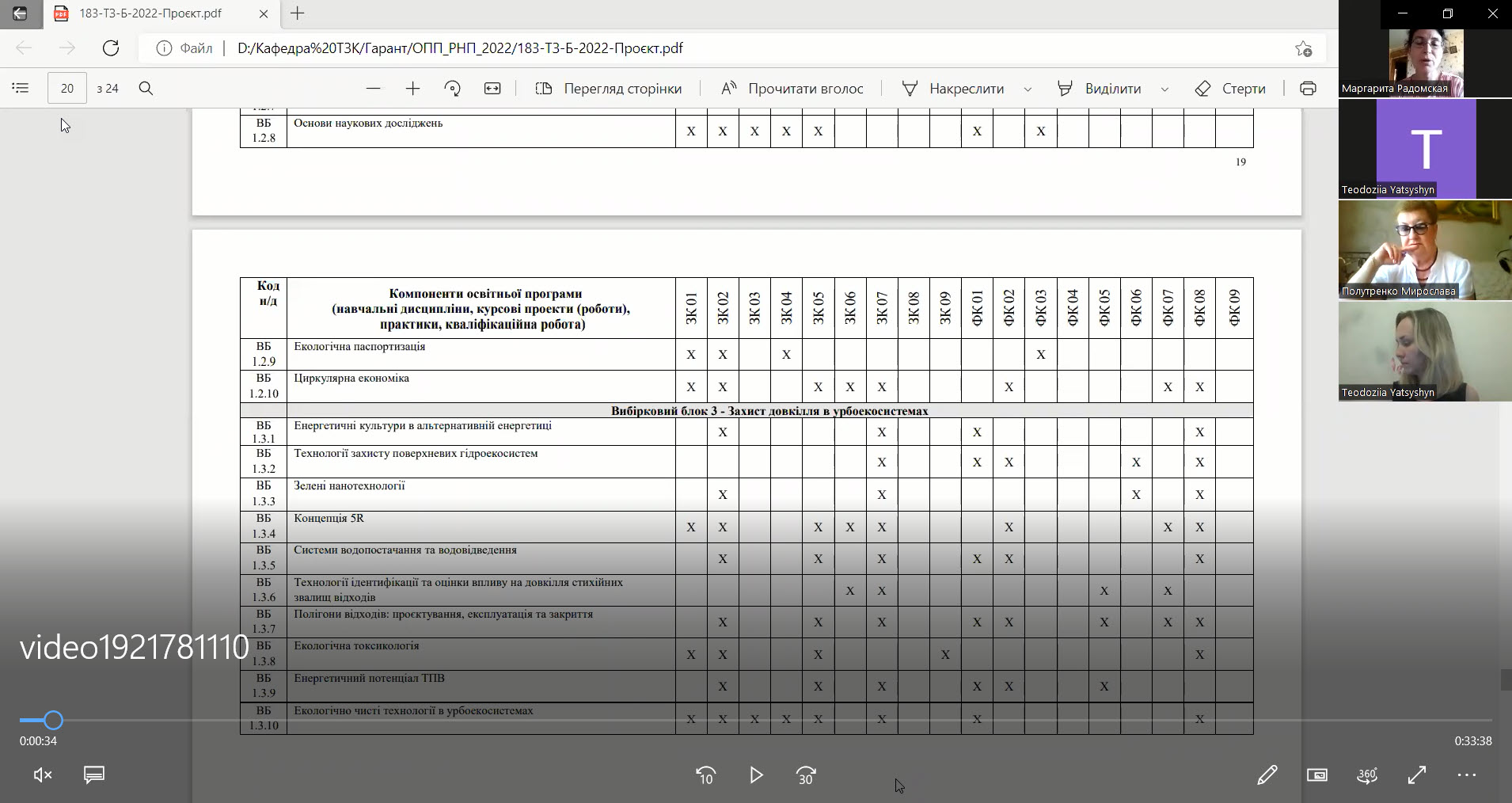Rotate the PDF page
The width and height of the screenshot is (1512, 803).
pos(453,88)
